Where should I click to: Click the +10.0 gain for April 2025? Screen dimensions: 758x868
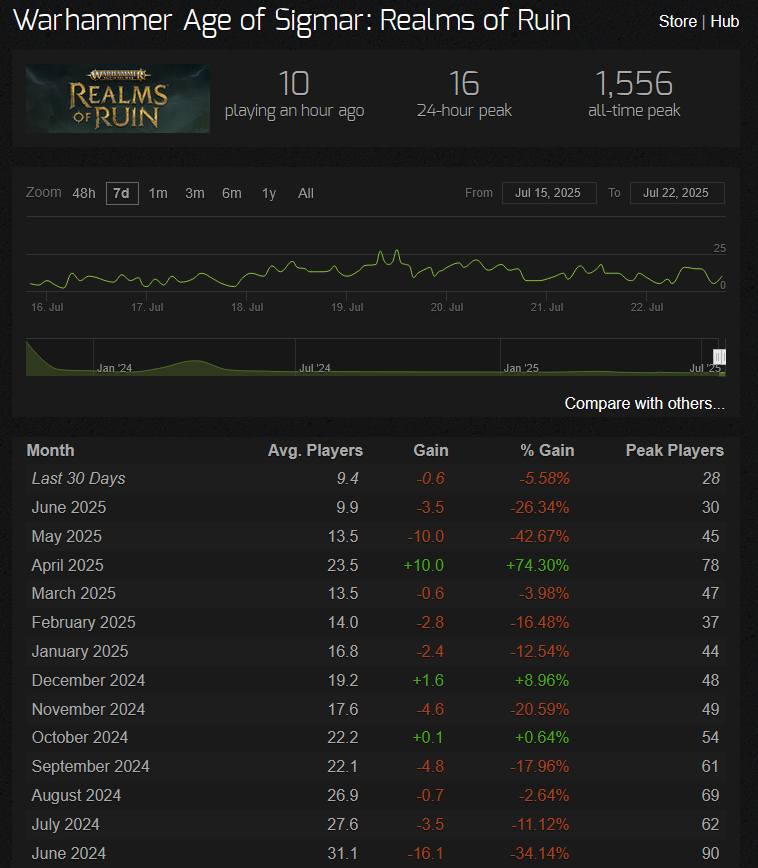(x=424, y=565)
